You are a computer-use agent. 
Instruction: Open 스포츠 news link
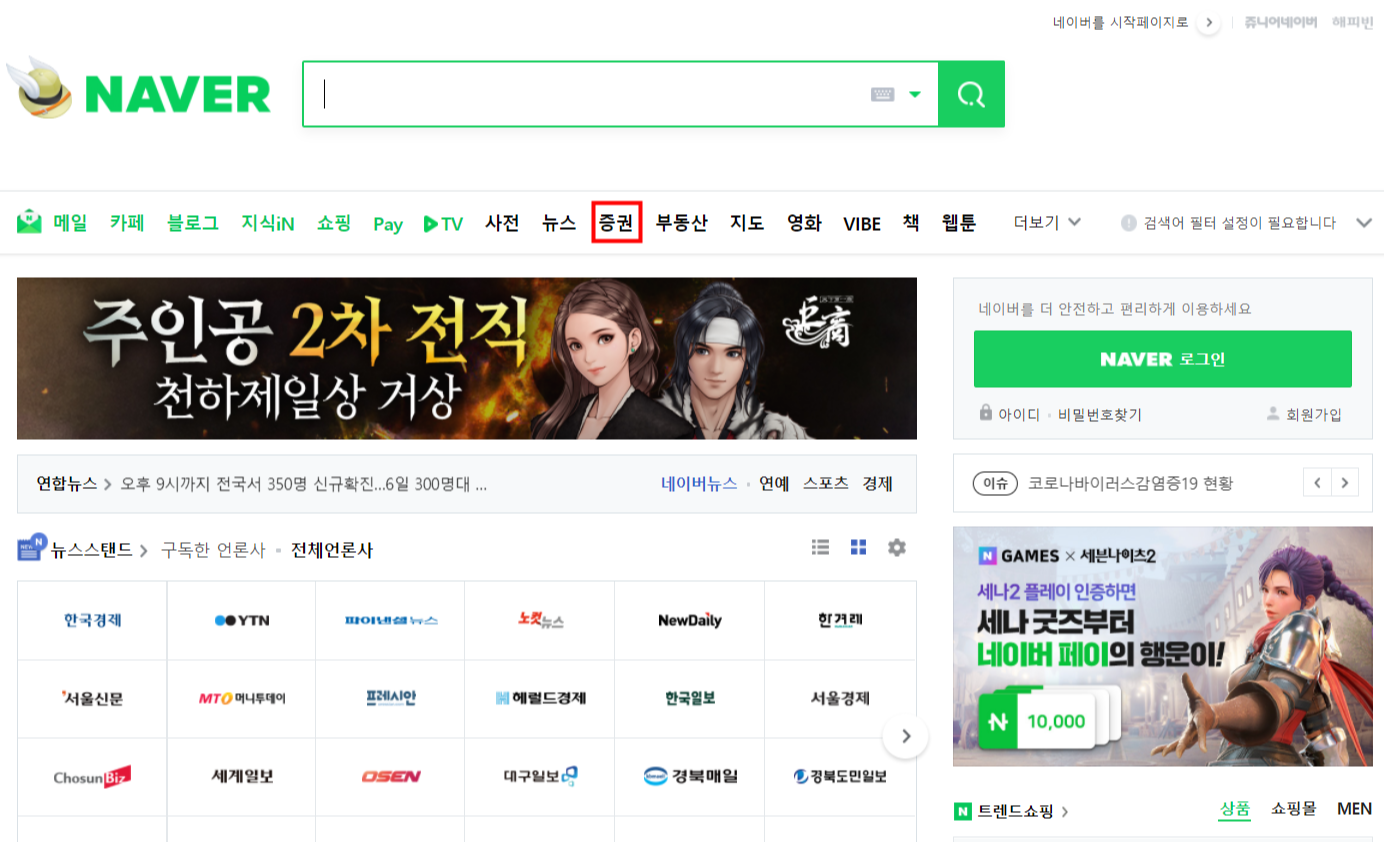826,484
